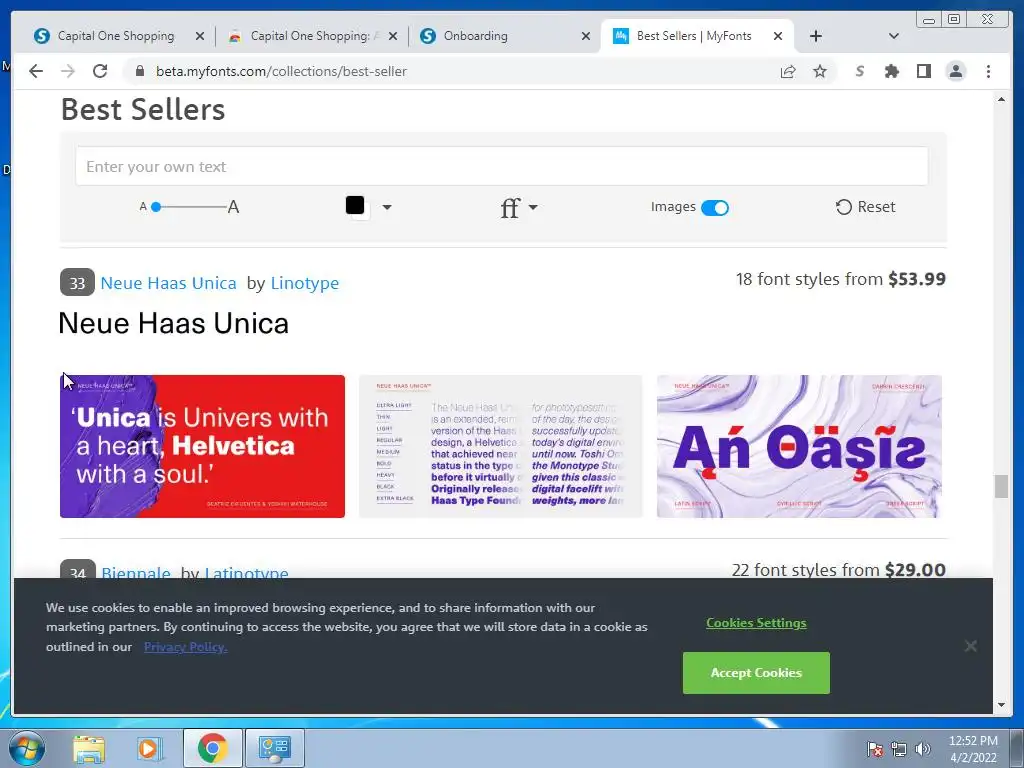The height and width of the screenshot is (768, 1024).
Task: Click the $53.99 price text
Action: point(917,280)
